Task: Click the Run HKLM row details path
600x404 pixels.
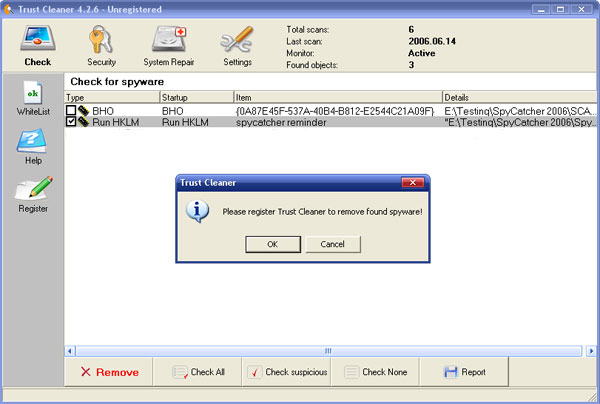Action: coord(520,122)
